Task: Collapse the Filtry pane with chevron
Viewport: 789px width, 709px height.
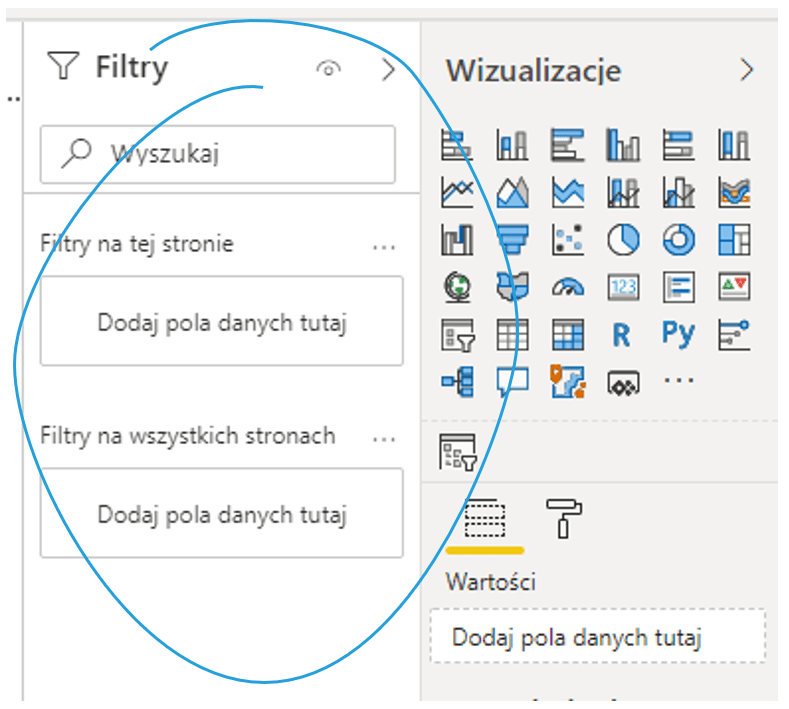Action: 389,69
